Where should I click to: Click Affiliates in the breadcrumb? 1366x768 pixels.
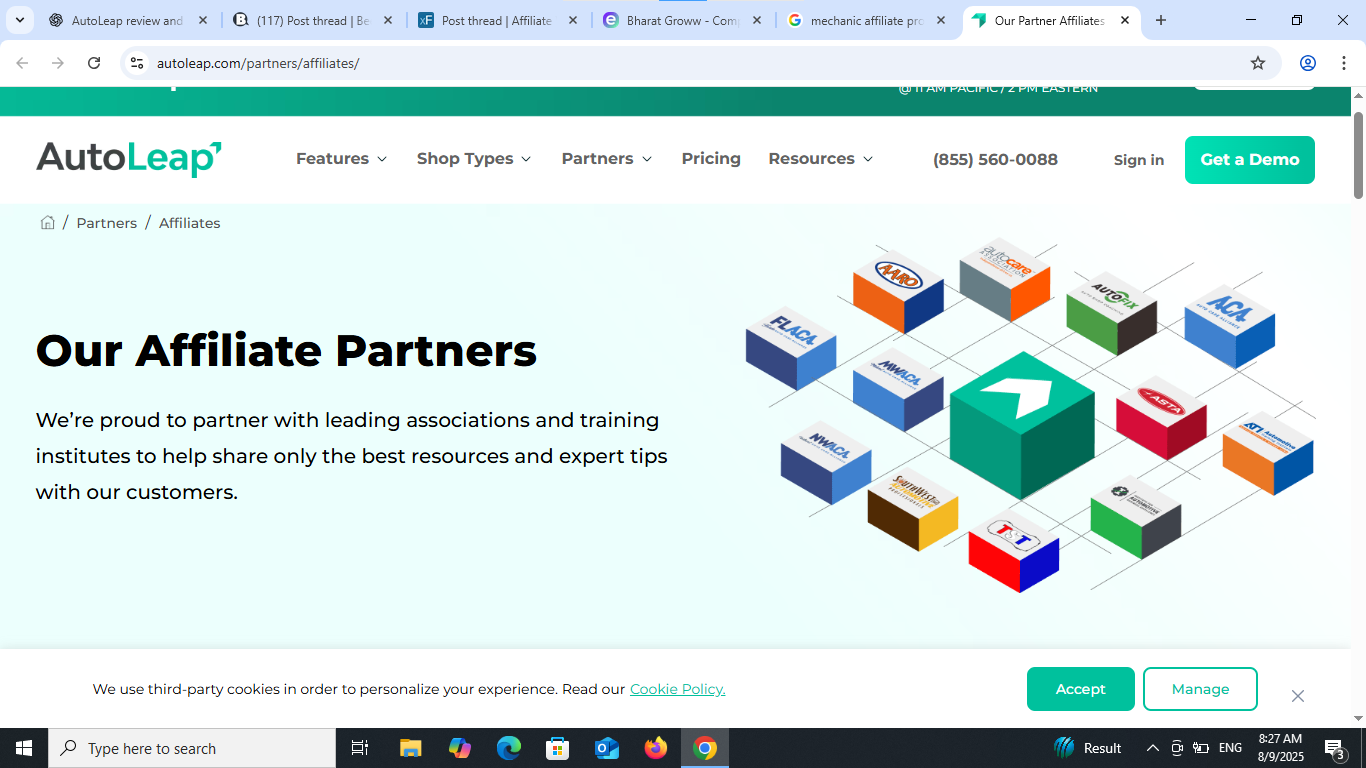pos(190,223)
